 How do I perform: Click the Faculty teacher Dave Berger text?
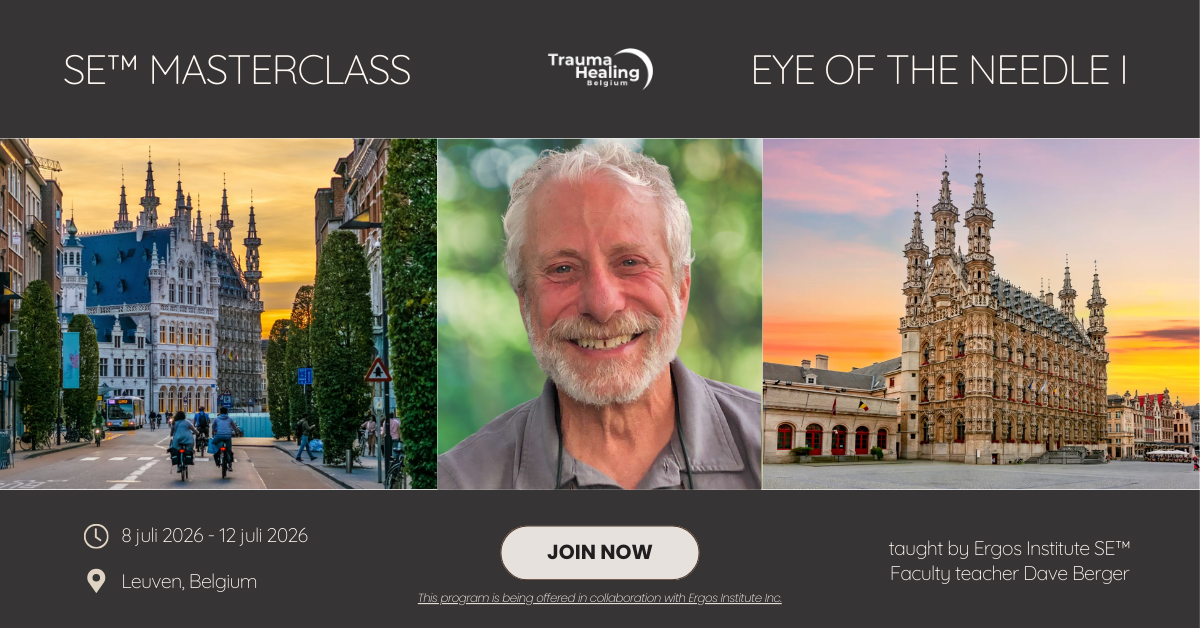(x=1009, y=574)
